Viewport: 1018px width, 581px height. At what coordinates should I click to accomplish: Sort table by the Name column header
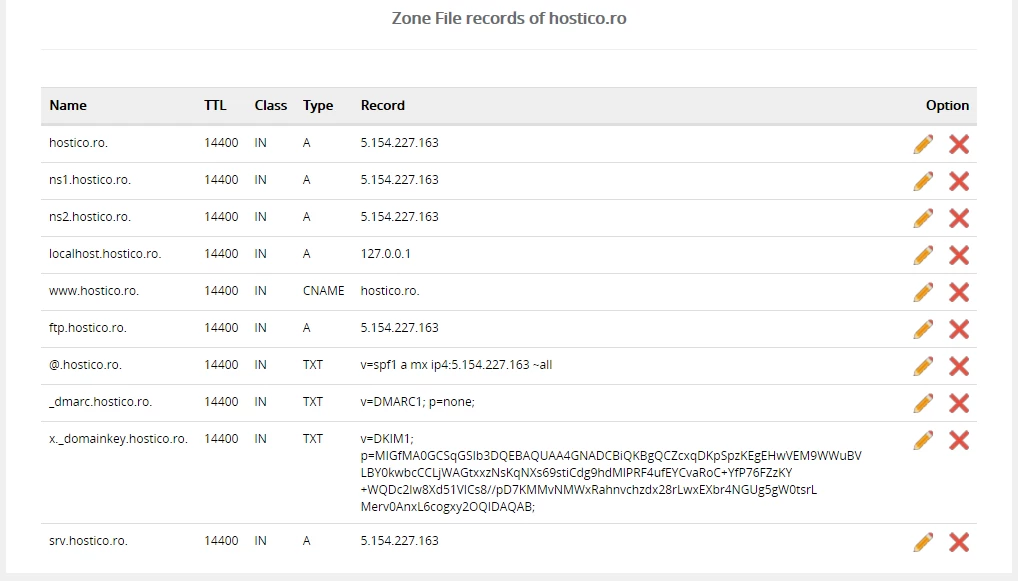pyautogui.click(x=68, y=105)
